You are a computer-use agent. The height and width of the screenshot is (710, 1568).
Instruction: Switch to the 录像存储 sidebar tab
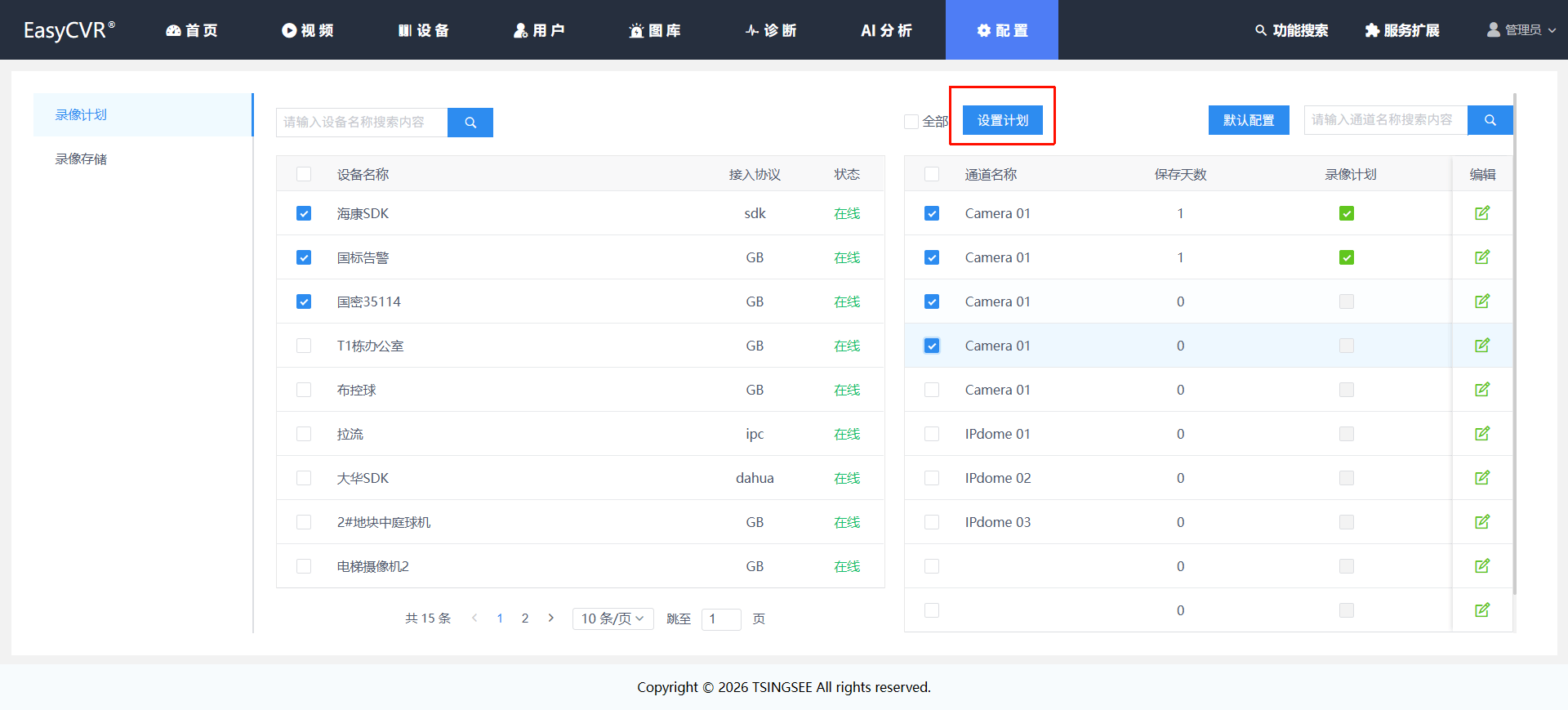point(81,159)
